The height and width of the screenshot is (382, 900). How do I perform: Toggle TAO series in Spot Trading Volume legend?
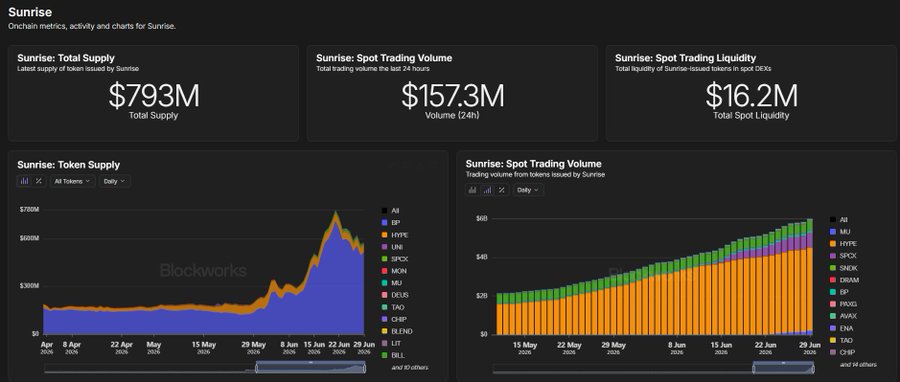coord(841,340)
